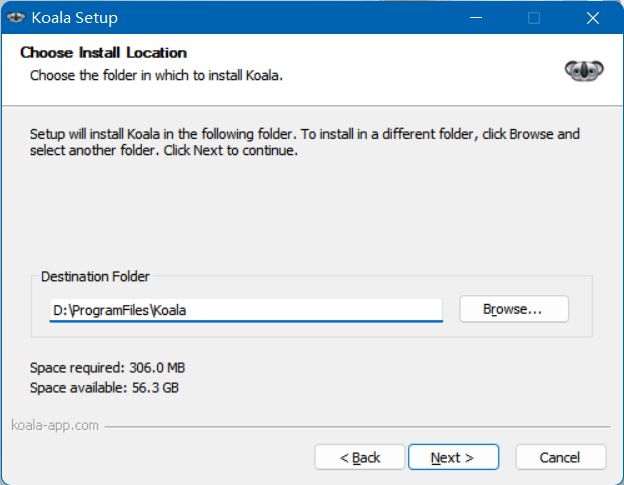624x485 pixels.
Task: Click the 'Koala Setup' window title
Action: click(74, 18)
